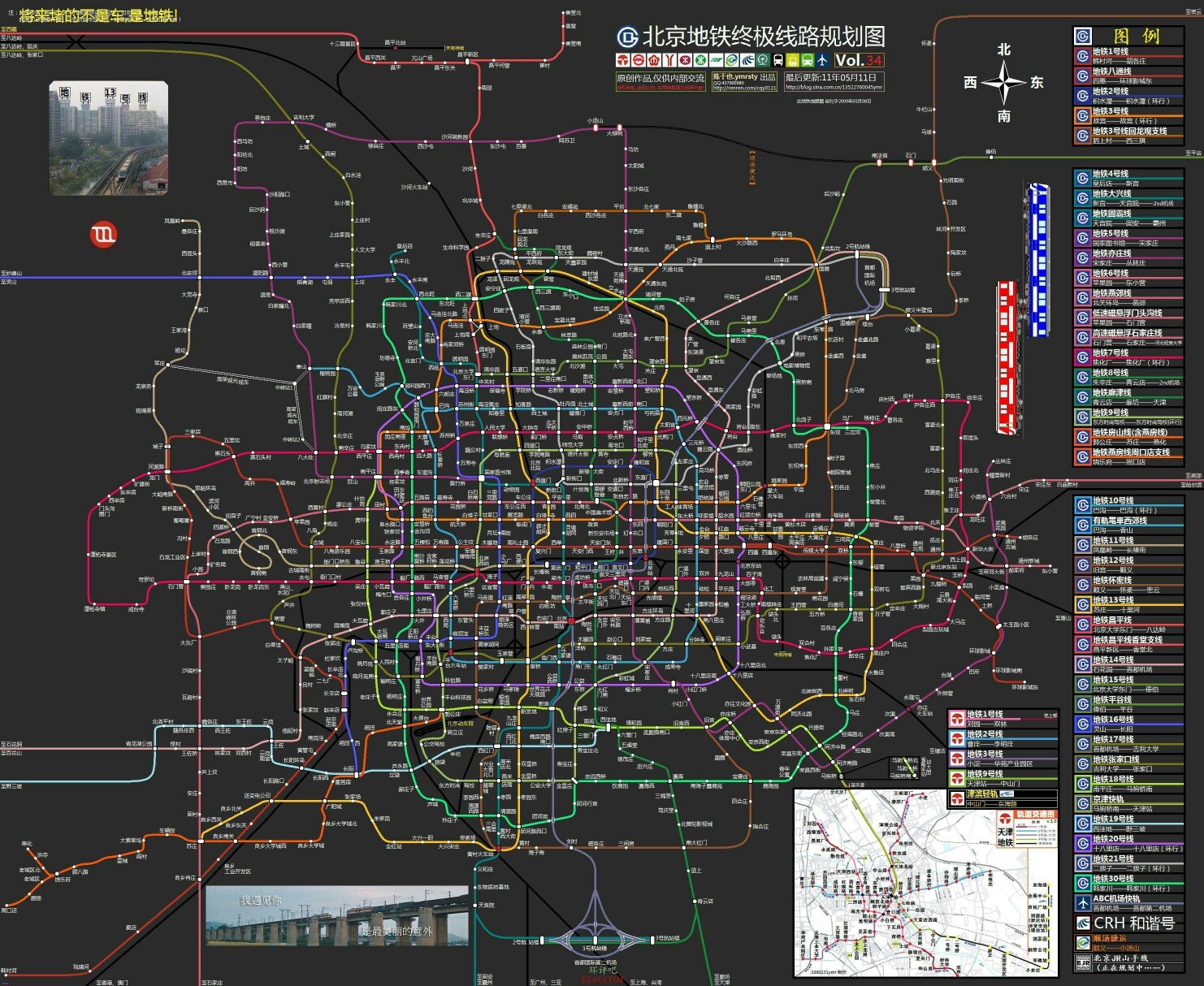Click the China Railway station icon in the header
The image size is (1204, 986).
point(763,59)
